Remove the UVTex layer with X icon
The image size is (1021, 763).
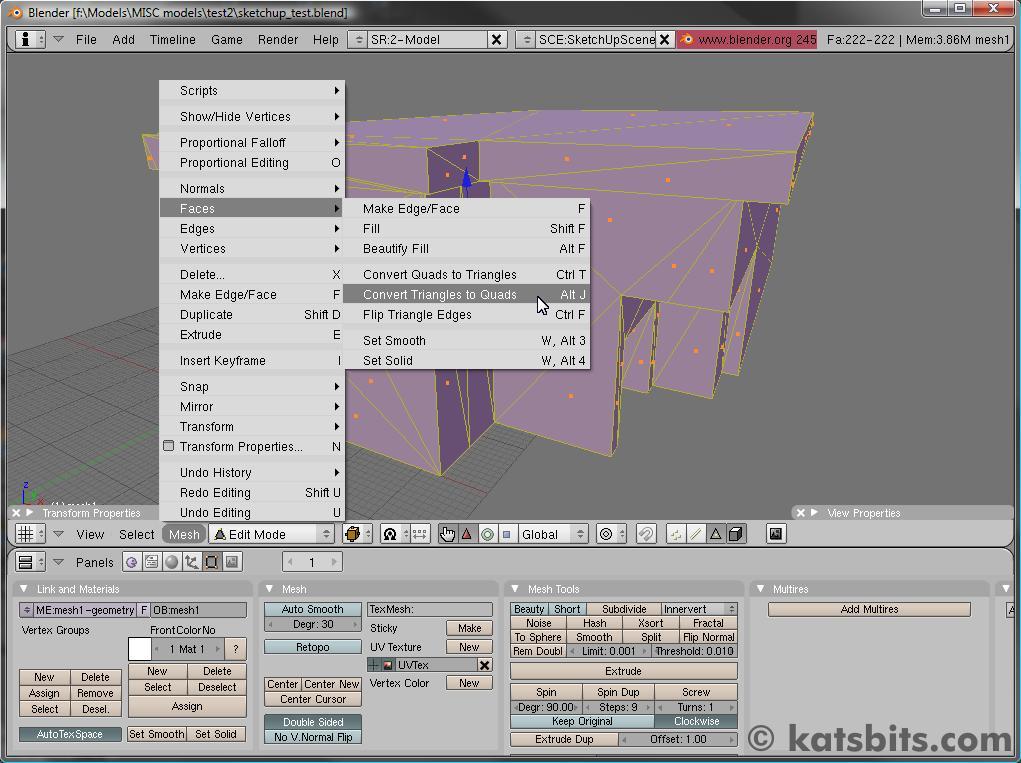(484, 665)
